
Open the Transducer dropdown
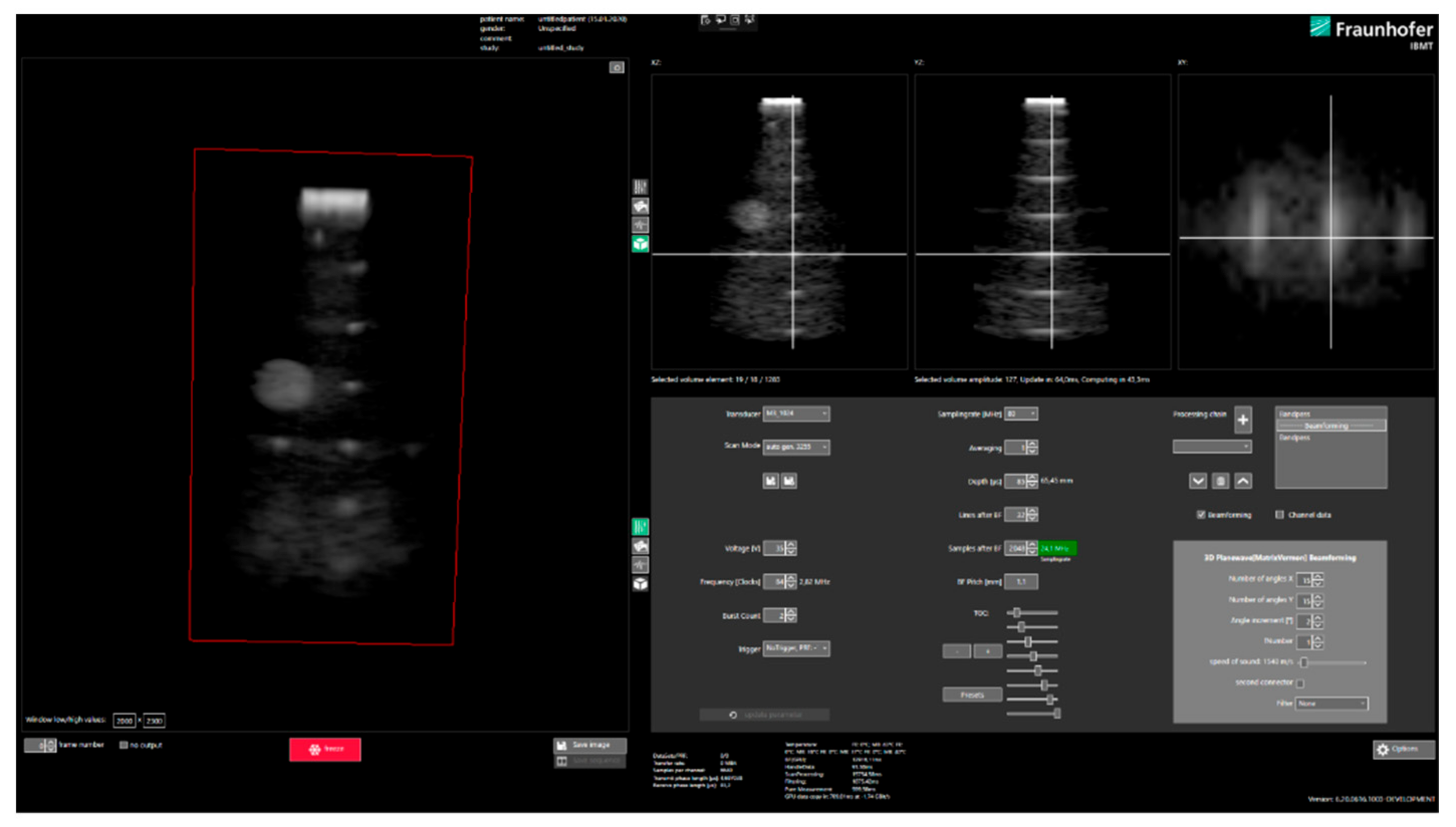tap(795, 413)
